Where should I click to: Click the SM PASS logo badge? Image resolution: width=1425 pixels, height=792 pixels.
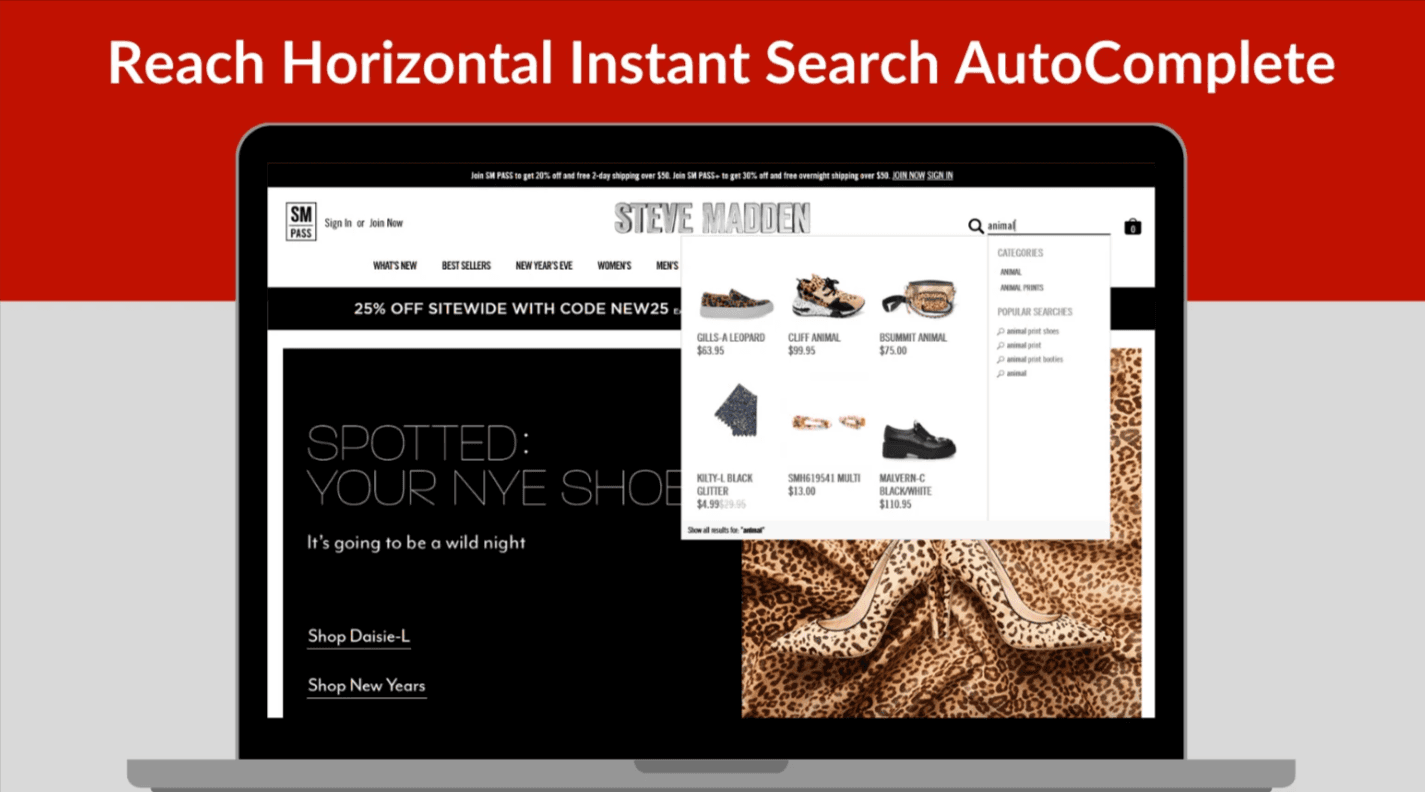301,221
